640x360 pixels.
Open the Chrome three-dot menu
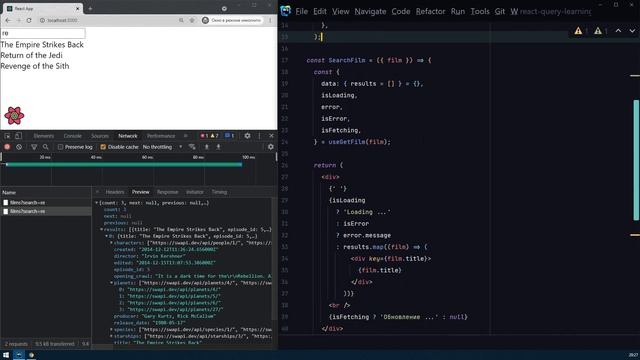(270, 20)
